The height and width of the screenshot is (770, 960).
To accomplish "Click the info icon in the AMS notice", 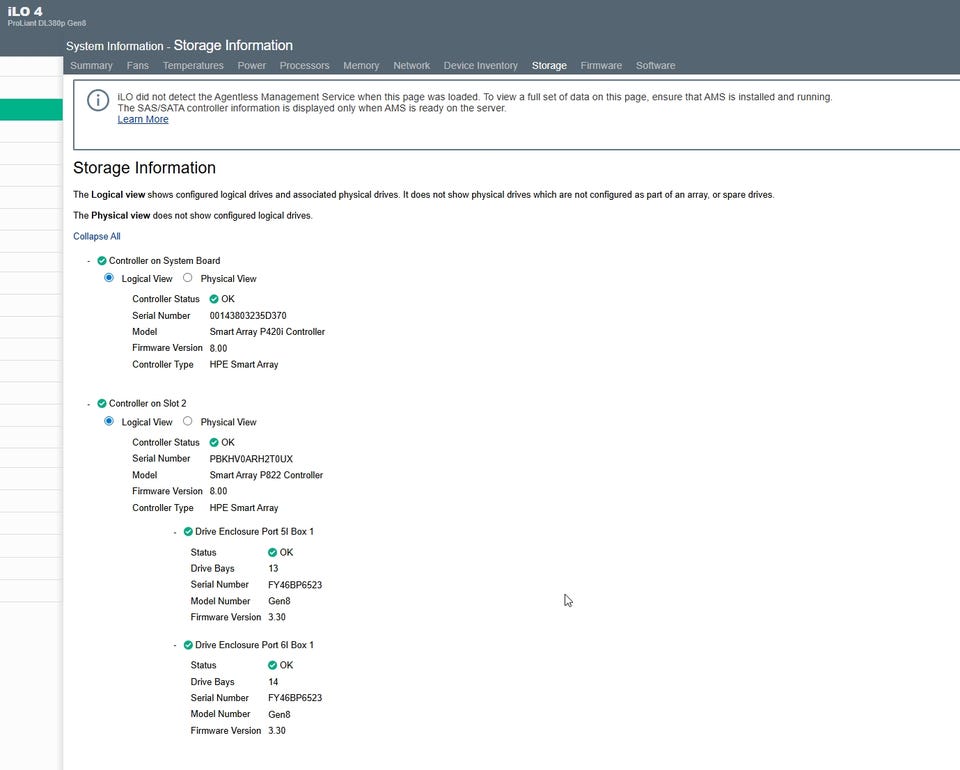I will 98,100.
